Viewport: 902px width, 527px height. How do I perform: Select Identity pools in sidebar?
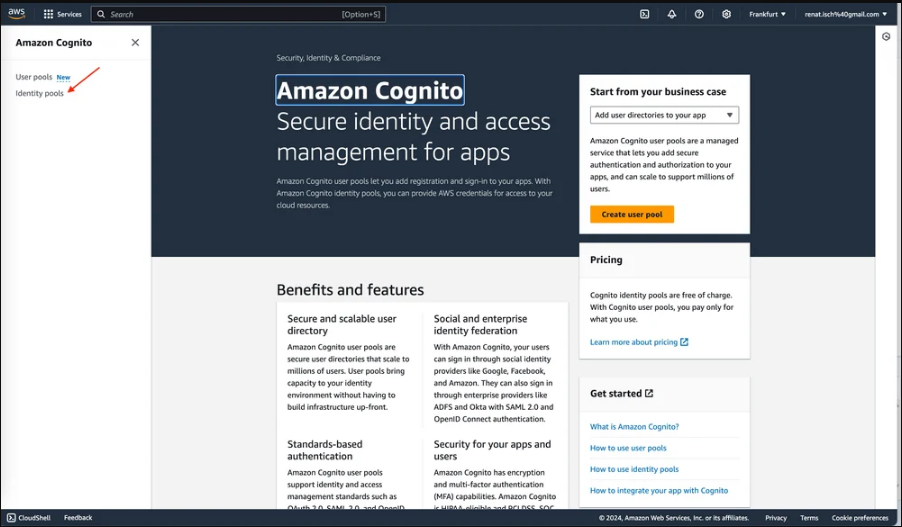coord(40,93)
